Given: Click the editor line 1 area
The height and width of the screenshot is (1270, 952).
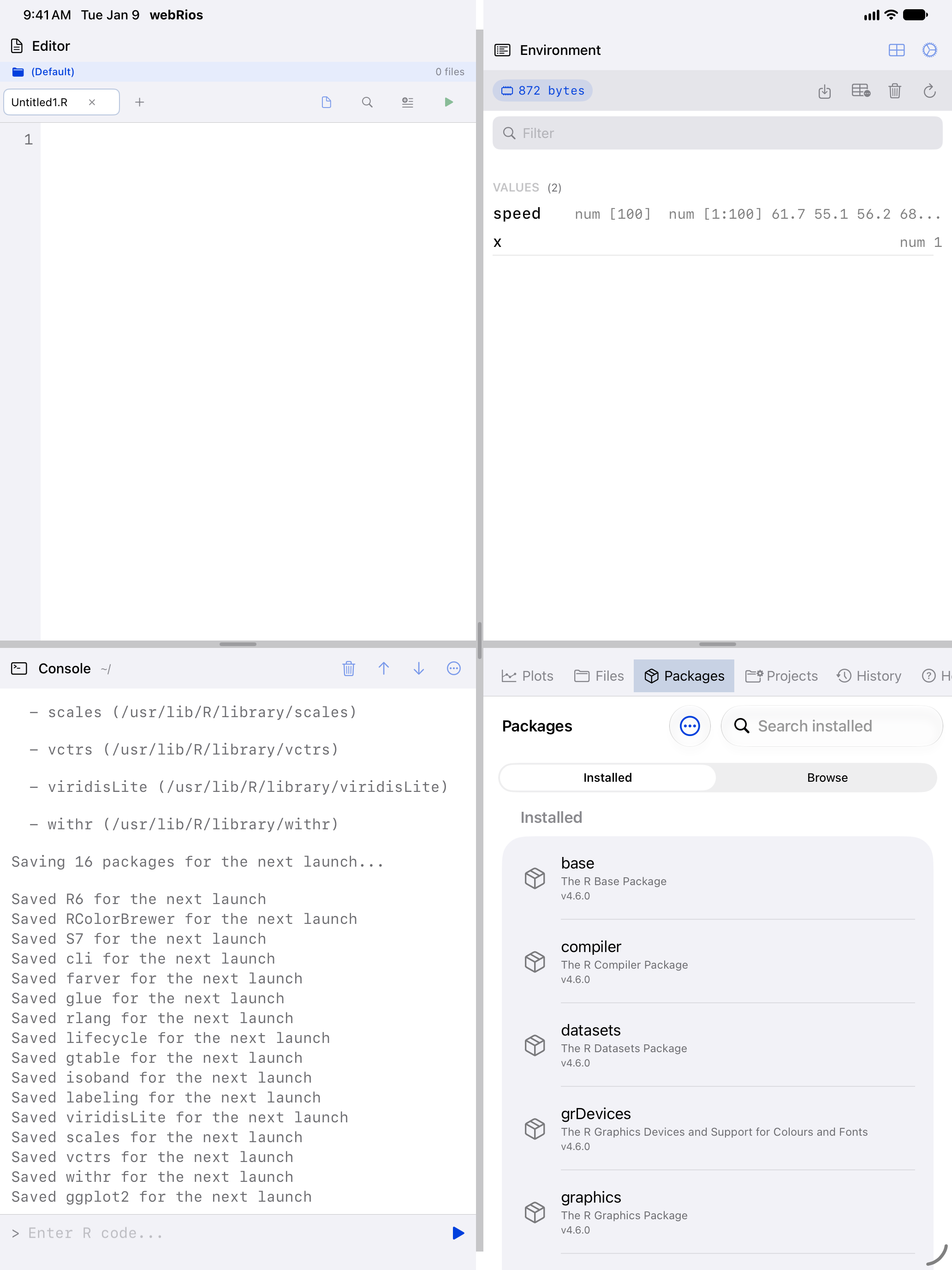Looking at the screenshot, I should tap(258, 139).
